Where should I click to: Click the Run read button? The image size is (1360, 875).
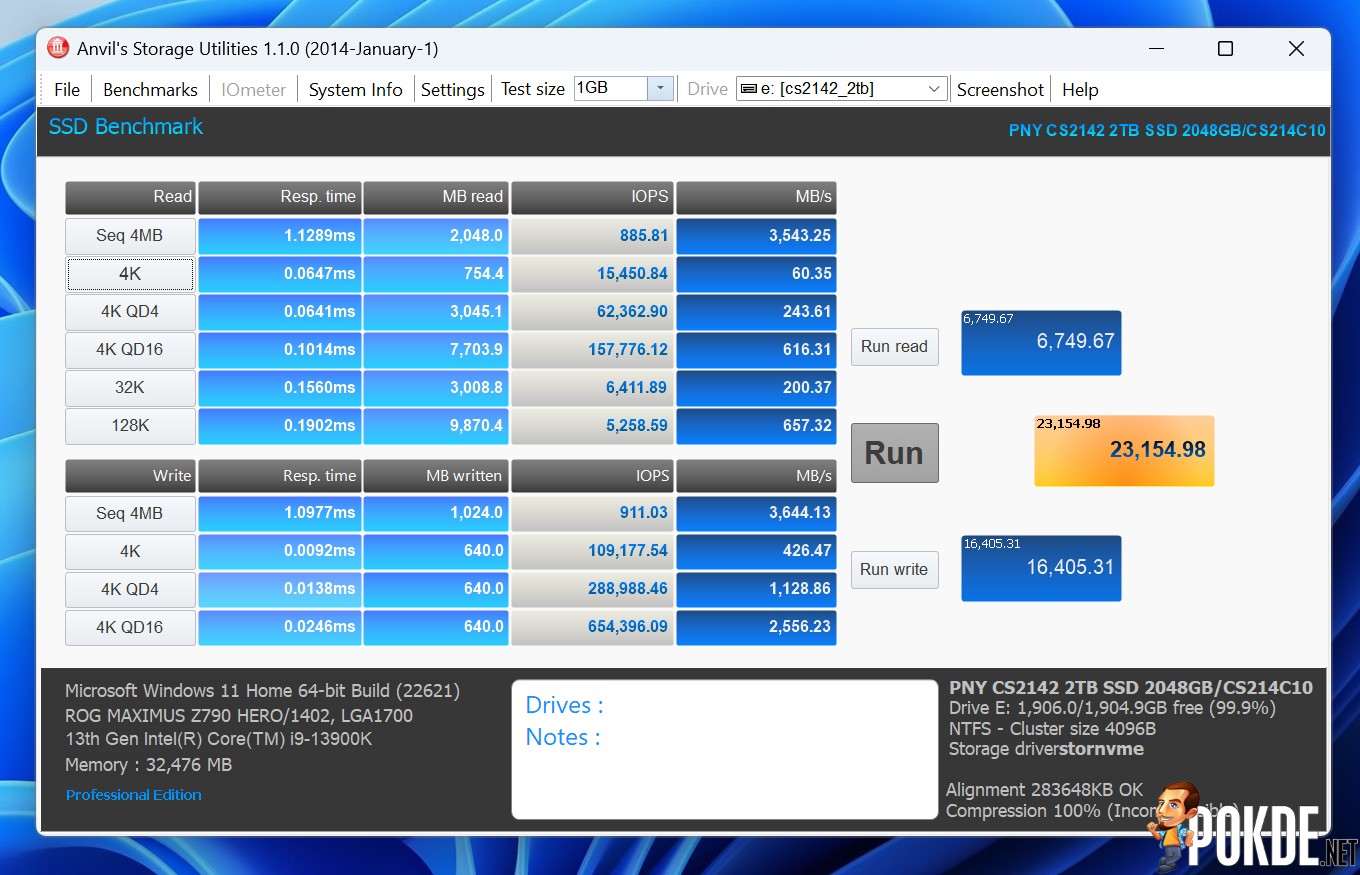(x=894, y=346)
